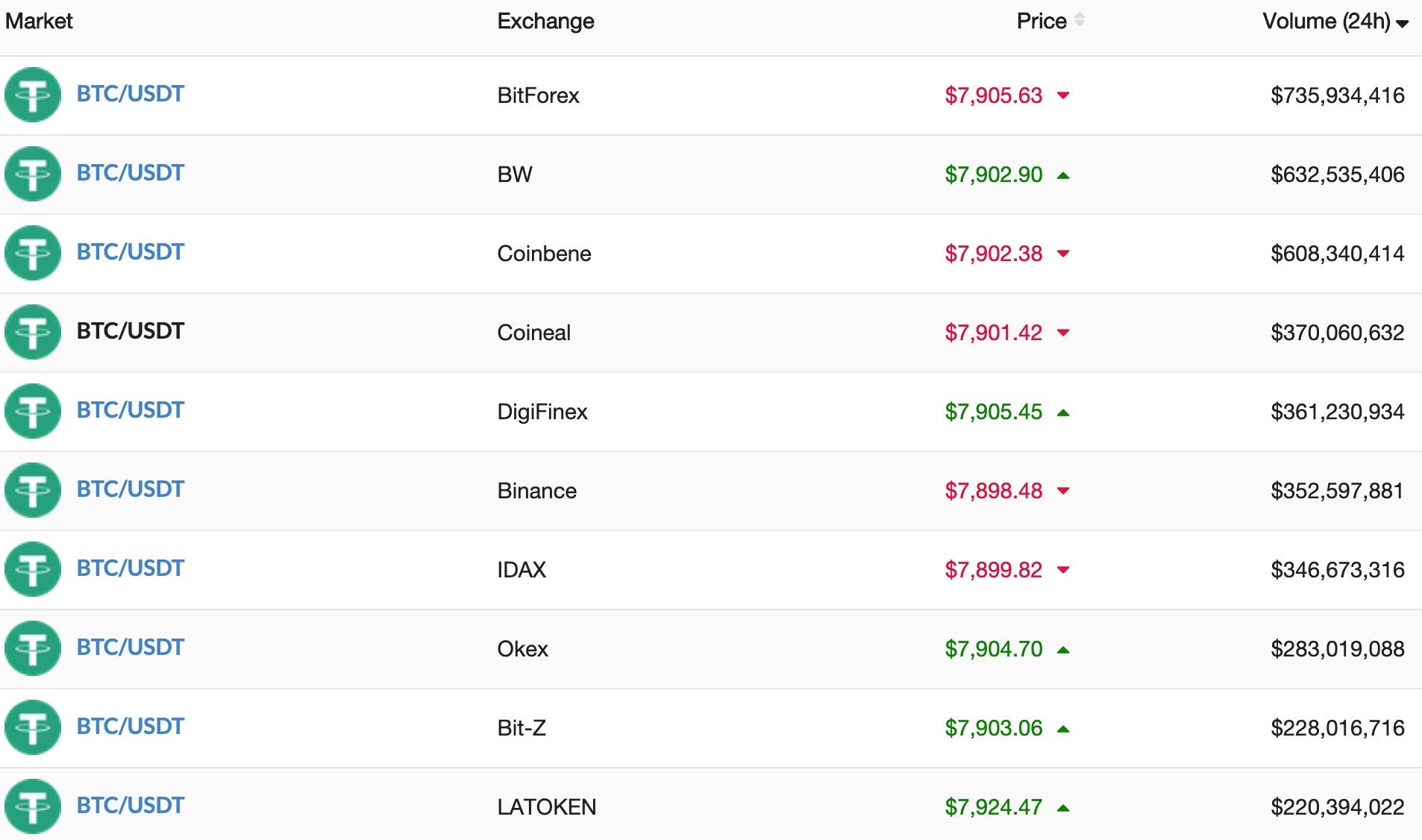
Task: Click the Tether icon in the Binance row
Action: pyautogui.click(x=32, y=490)
